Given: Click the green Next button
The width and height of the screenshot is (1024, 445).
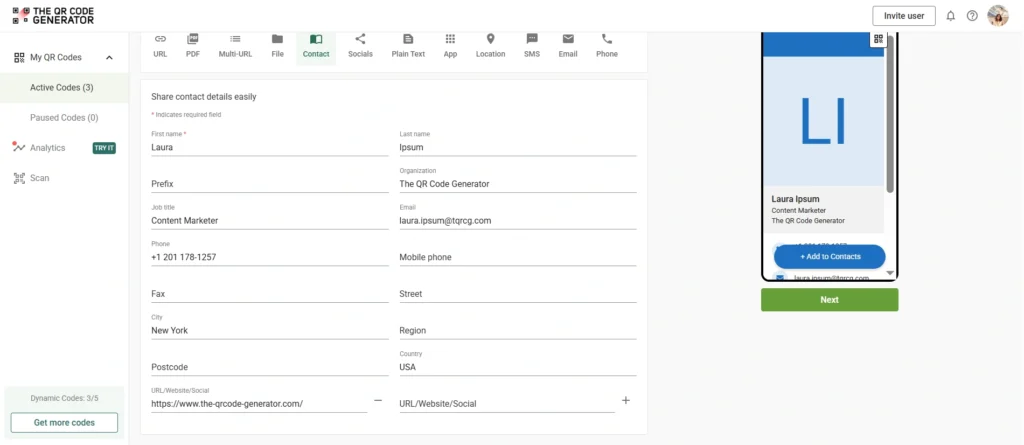Looking at the screenshot, I should 829,300.
